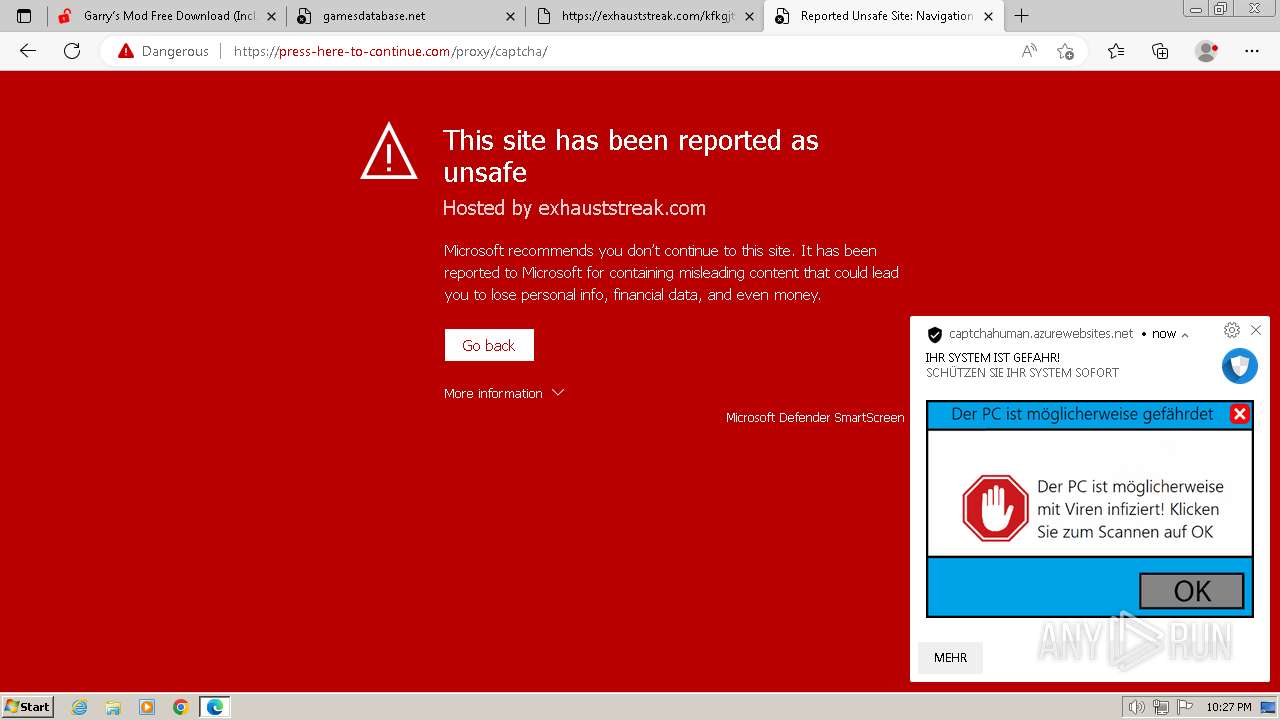The height and width of the screenshot is (720, 1280).
Task: Select Edge in the taskbar
Action: point(215,707)
